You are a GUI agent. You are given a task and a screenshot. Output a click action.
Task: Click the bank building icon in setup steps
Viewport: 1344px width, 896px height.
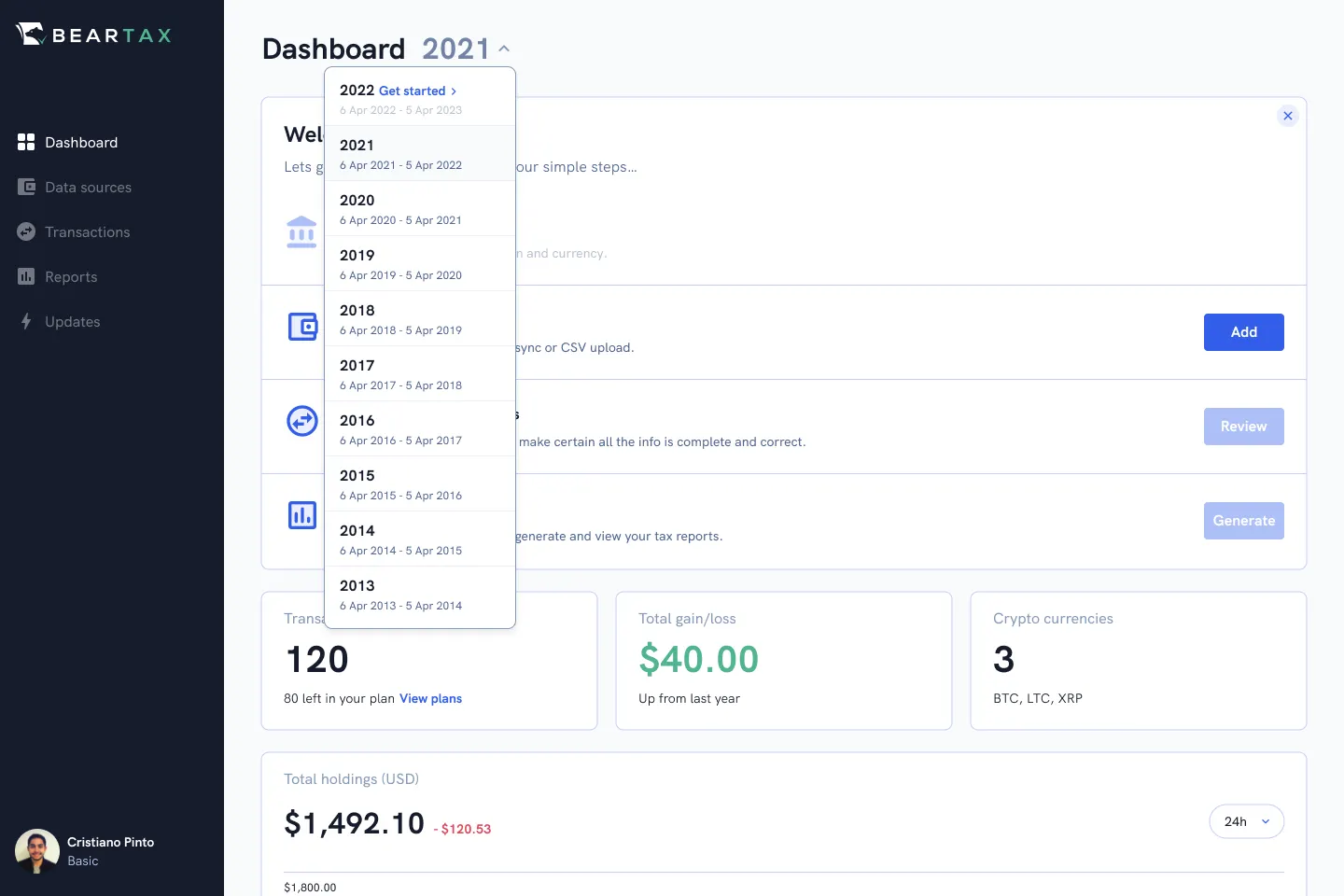301,231
